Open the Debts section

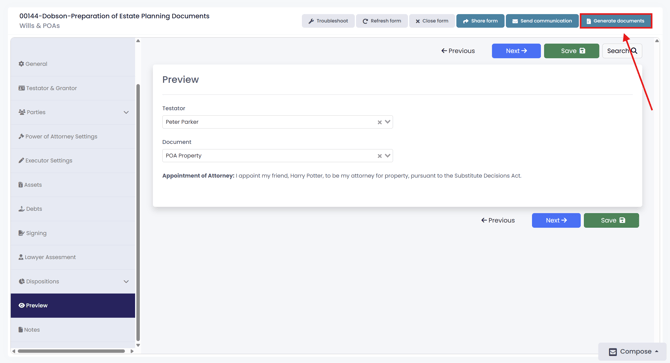point(73,209)
